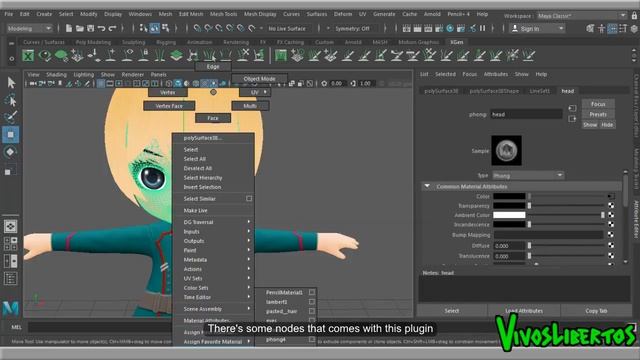Switch to the Poly Modeling shelf tab
Screen dimensions: 640x360
pyautogui.click(x=93, y=42)
